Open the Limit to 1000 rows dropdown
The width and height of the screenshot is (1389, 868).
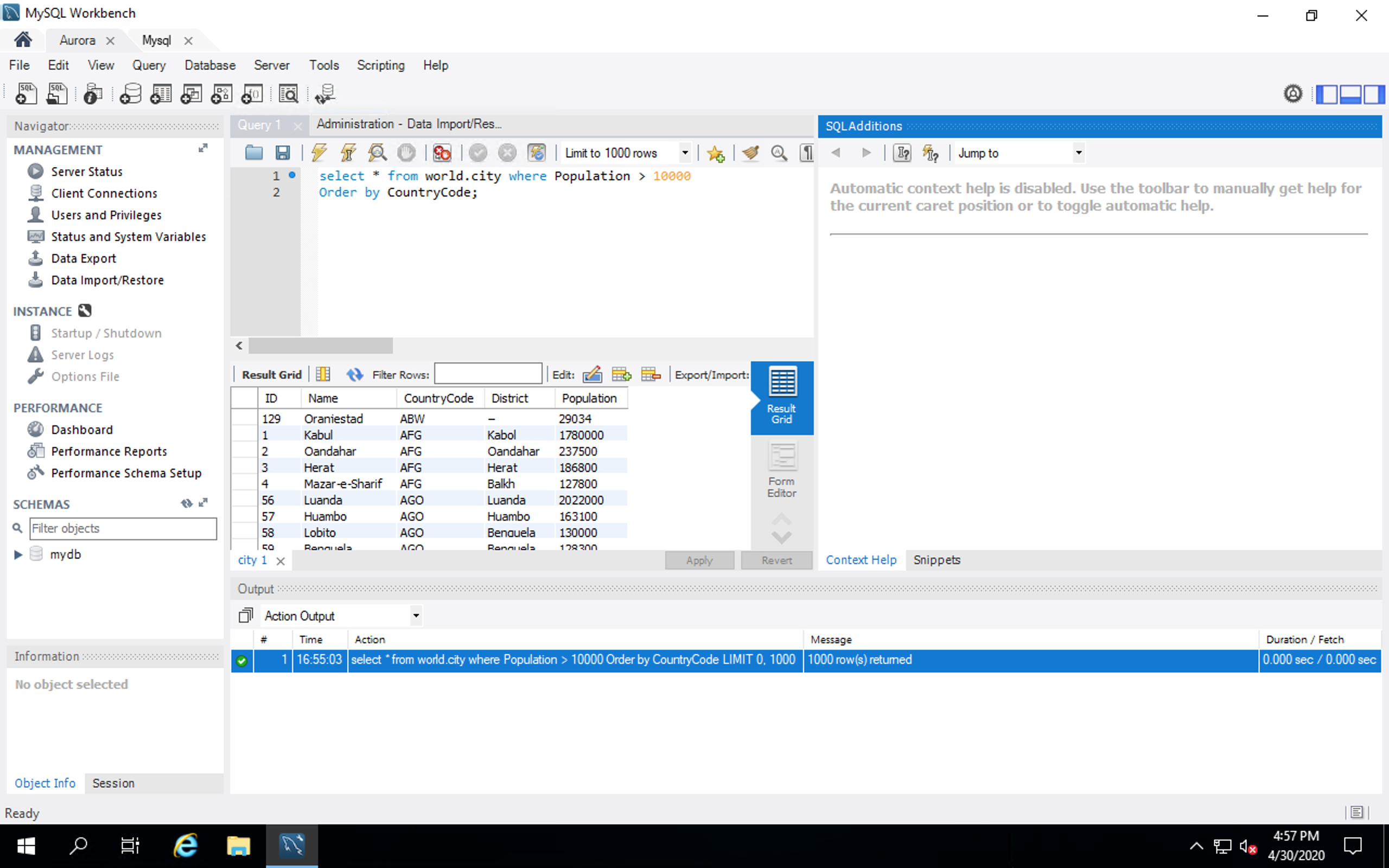click(x=685, y=152)
